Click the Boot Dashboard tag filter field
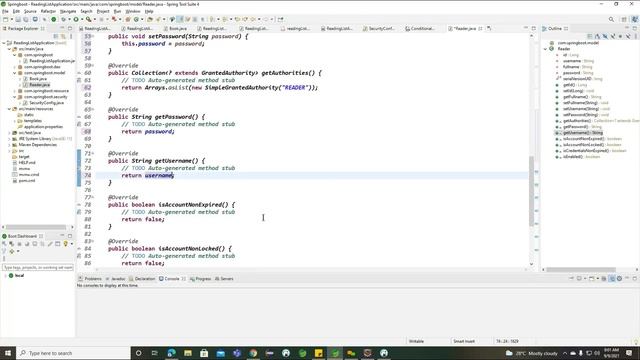 tap(38, 267)
